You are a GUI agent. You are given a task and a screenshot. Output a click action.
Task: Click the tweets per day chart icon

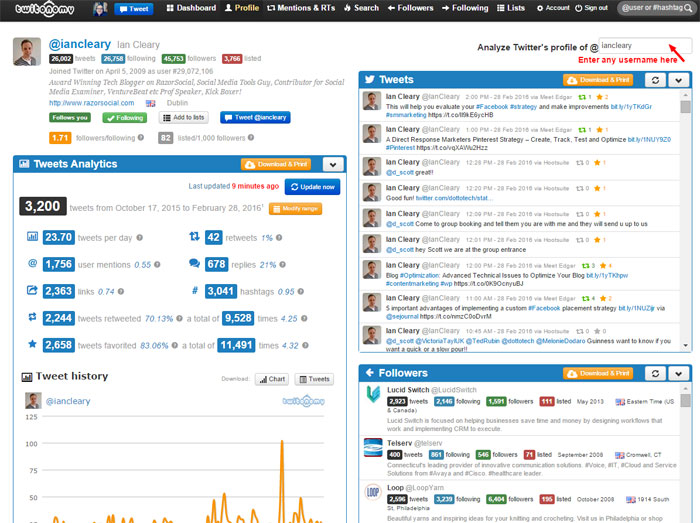(x=32, y=237)
